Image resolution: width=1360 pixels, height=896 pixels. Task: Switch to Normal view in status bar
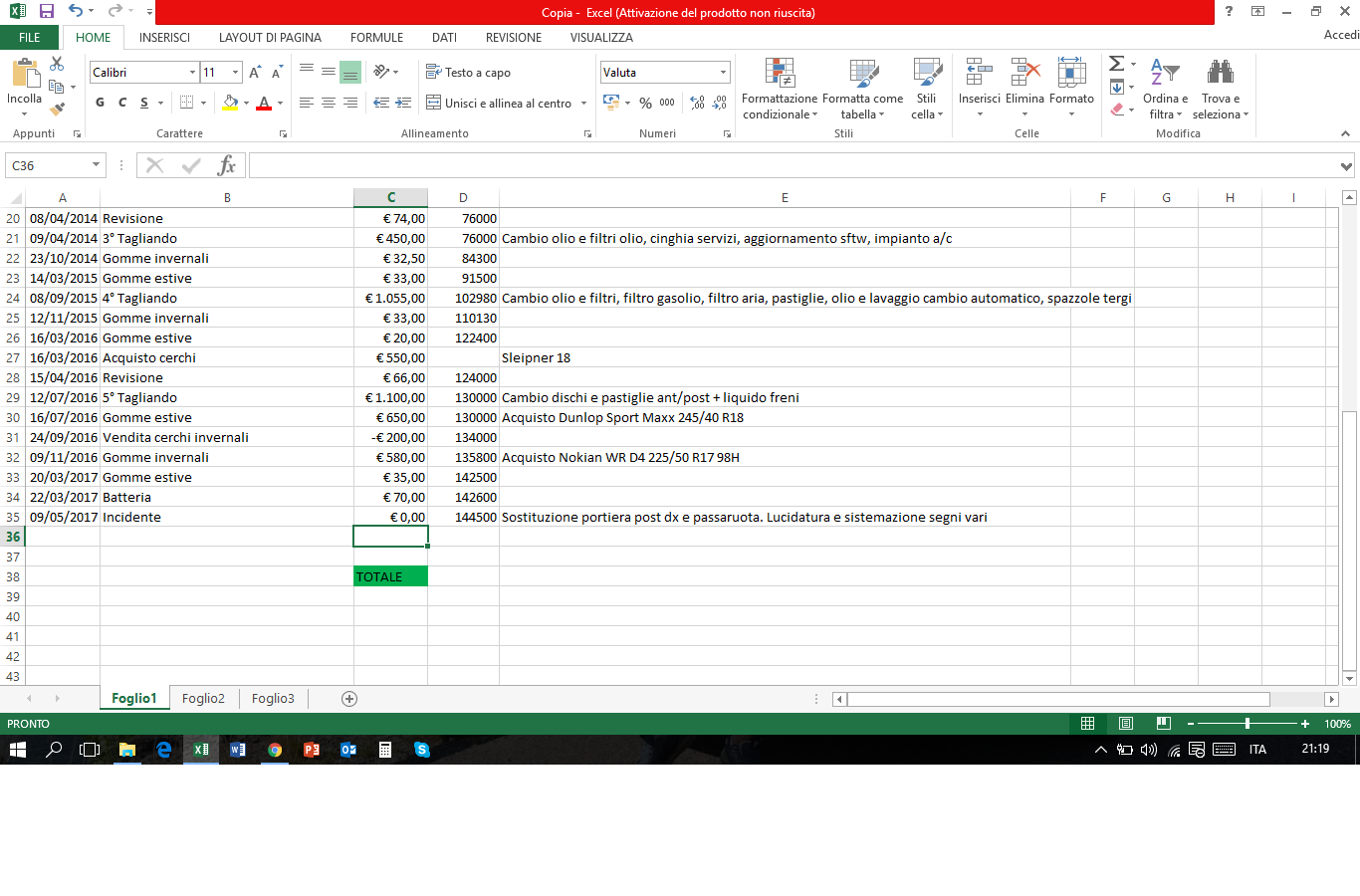click(x=1088, y=724)
